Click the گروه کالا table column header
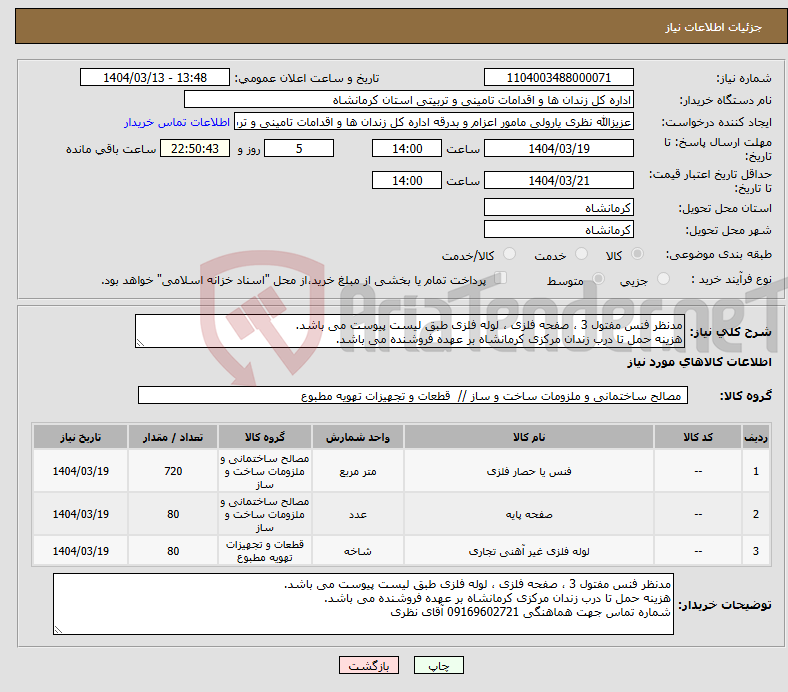The image size is (788, 692). coord(265,437)
